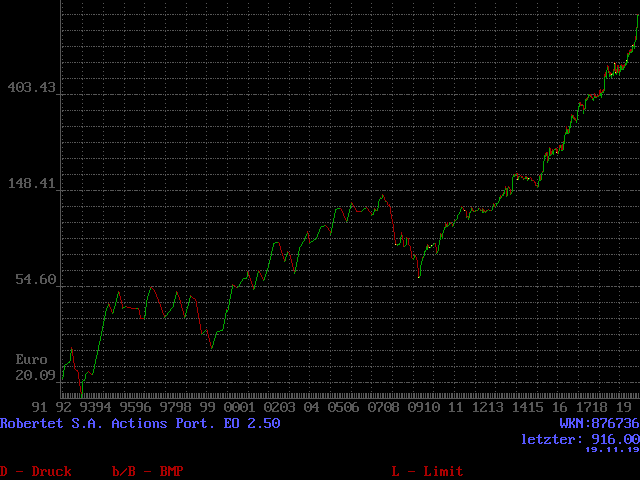Click the 20.09 price axis label
The image size is (640, 480).
click(35, 375)
